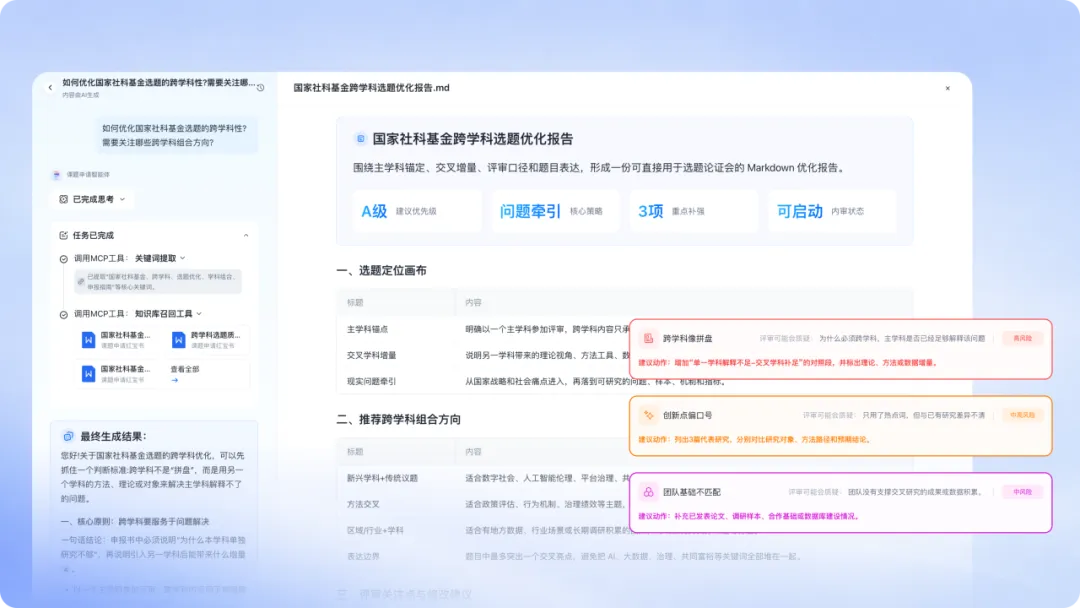Click the check circle beside 知识库召回工具
The height and width of the screenshot is (608, 1080).
[x=63, y=314]
